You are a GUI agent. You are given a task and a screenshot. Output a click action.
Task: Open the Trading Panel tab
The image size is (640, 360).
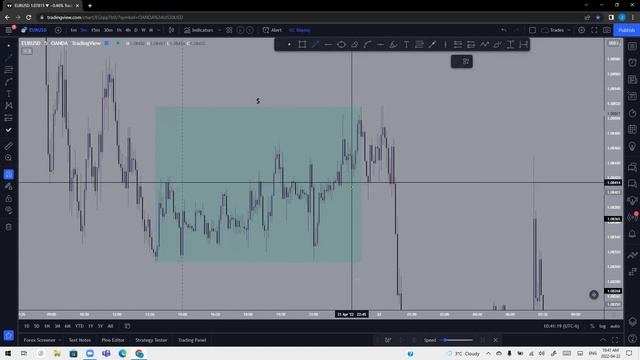(x=192, y=340)
